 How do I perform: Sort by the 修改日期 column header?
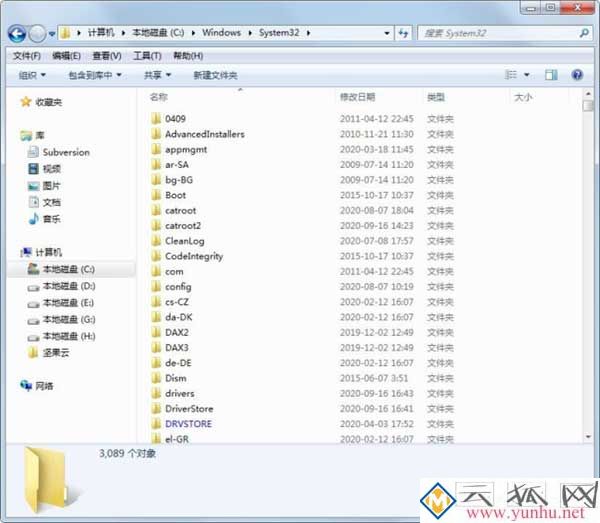[357, 97]
